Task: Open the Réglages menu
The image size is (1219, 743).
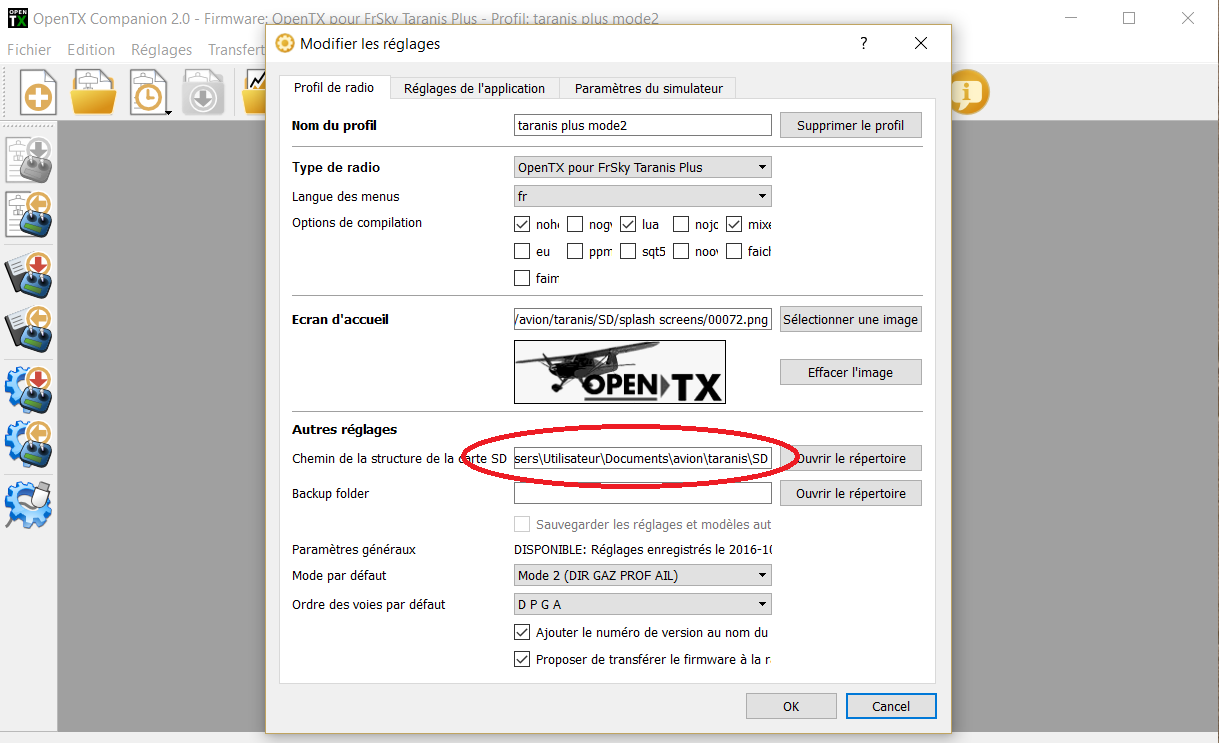Action: [x=162, y=49]
